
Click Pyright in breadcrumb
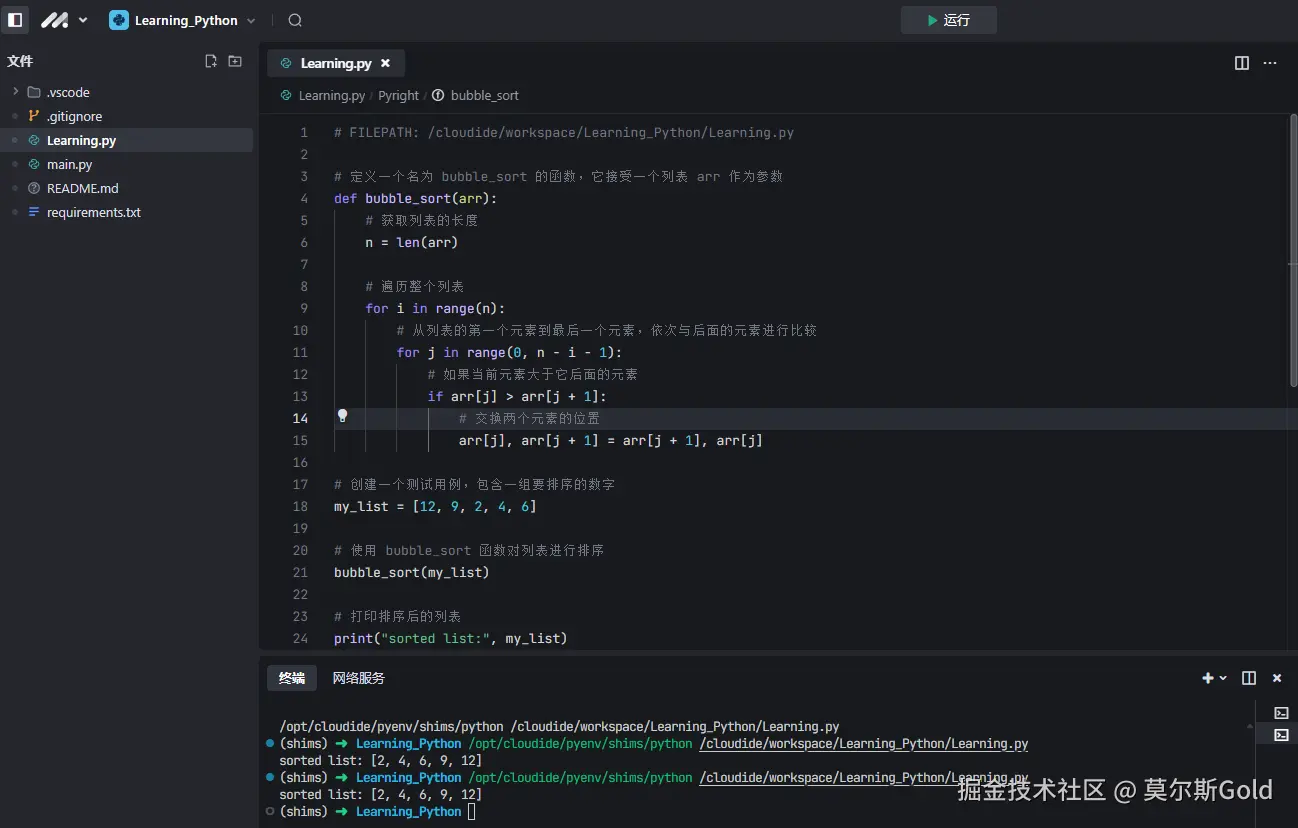click(x=398, y=95)
